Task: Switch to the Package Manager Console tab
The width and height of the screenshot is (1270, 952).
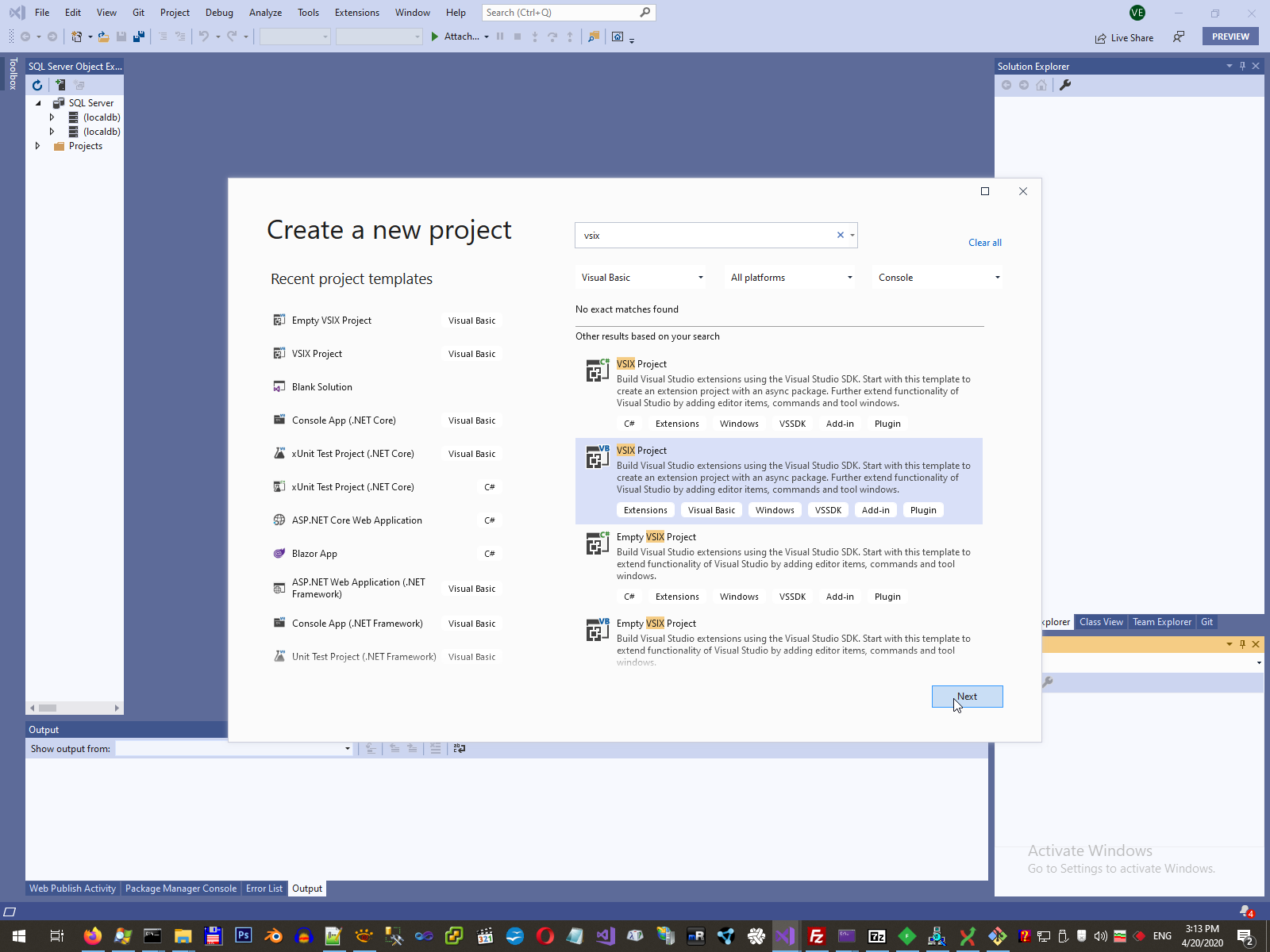Action: pos(181,889)
